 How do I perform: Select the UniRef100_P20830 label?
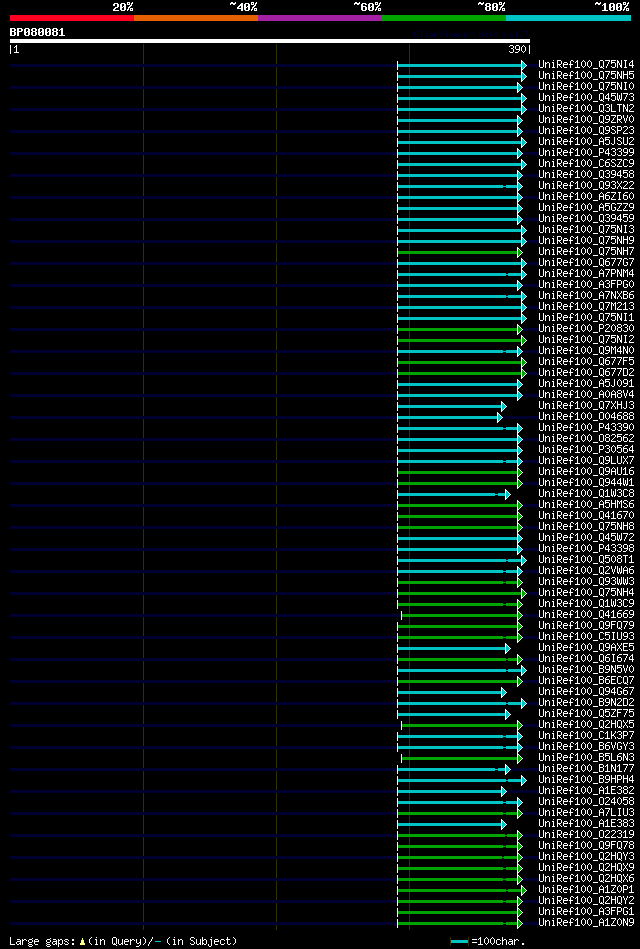click(586, 329)
